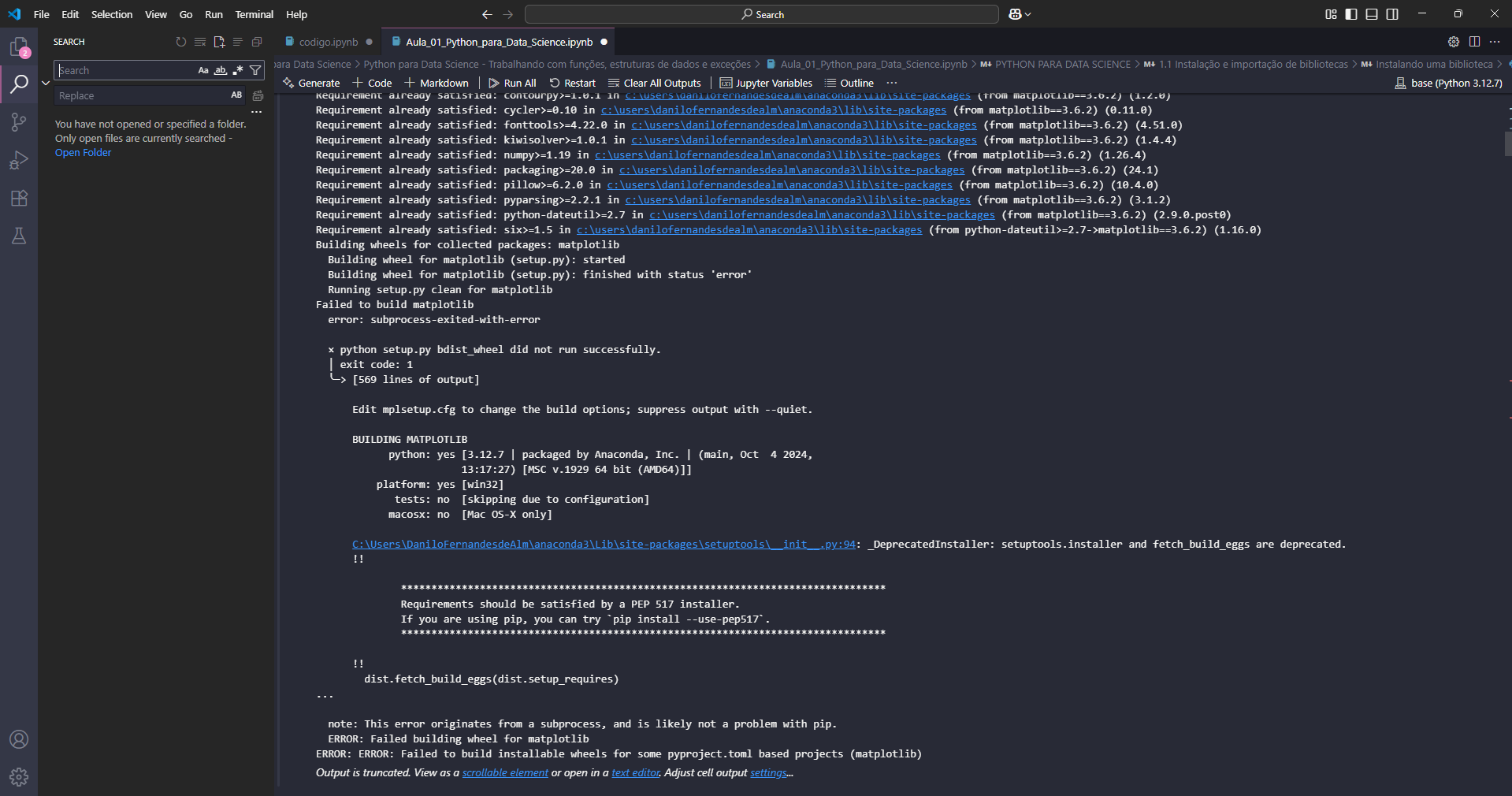Viewport: 1512px width, 796px height.
Task: Click Open Folder link
Action: (x=83, y=152)
